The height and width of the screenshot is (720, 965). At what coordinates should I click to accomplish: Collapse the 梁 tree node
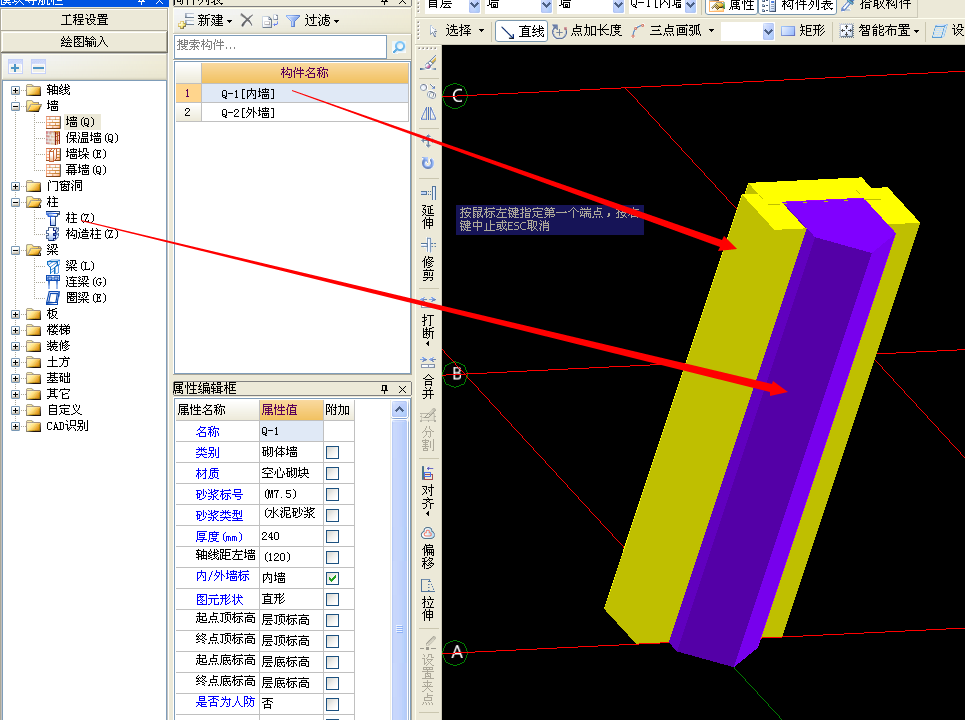pyautogui.click(x=15, y=250)
